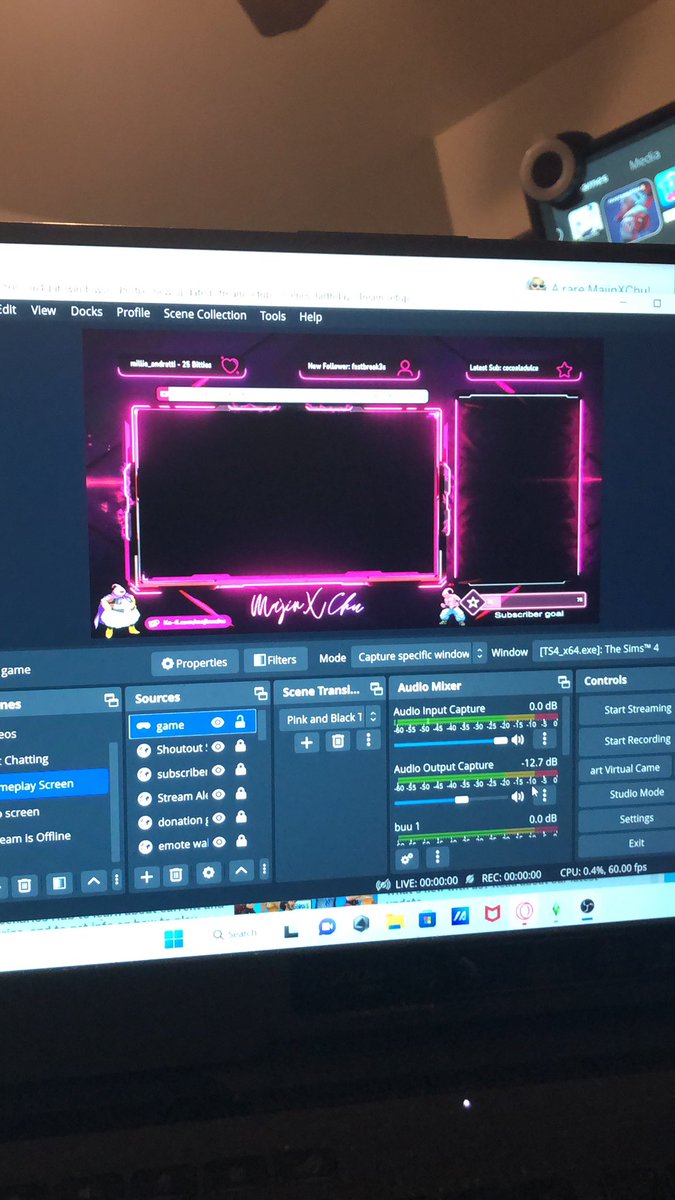Remove selected source with Sources trash icon
The image size is (675, 1200).
pyautogui.click(x=176, y=875)
